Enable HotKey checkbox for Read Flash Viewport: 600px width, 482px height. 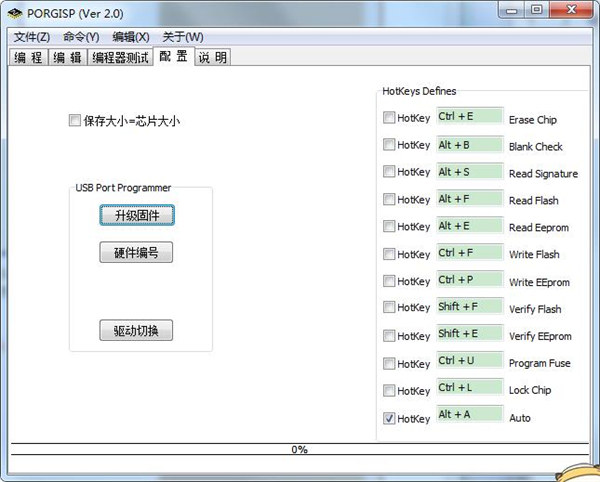[389, 199]
